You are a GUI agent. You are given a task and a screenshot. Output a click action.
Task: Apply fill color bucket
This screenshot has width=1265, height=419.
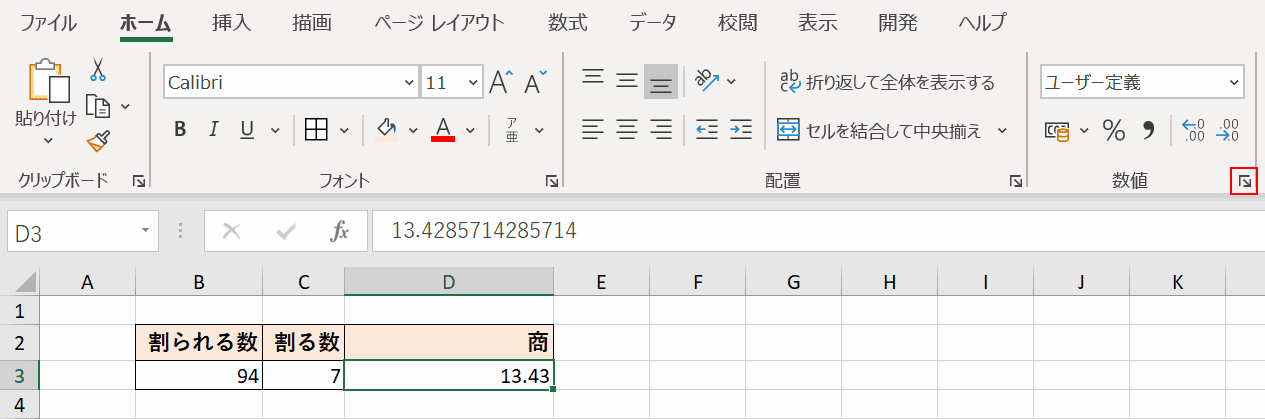386,129
